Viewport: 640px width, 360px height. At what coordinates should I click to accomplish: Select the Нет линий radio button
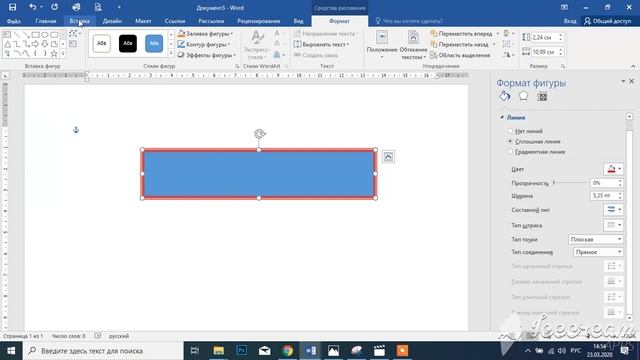click(x=510, y=131)
